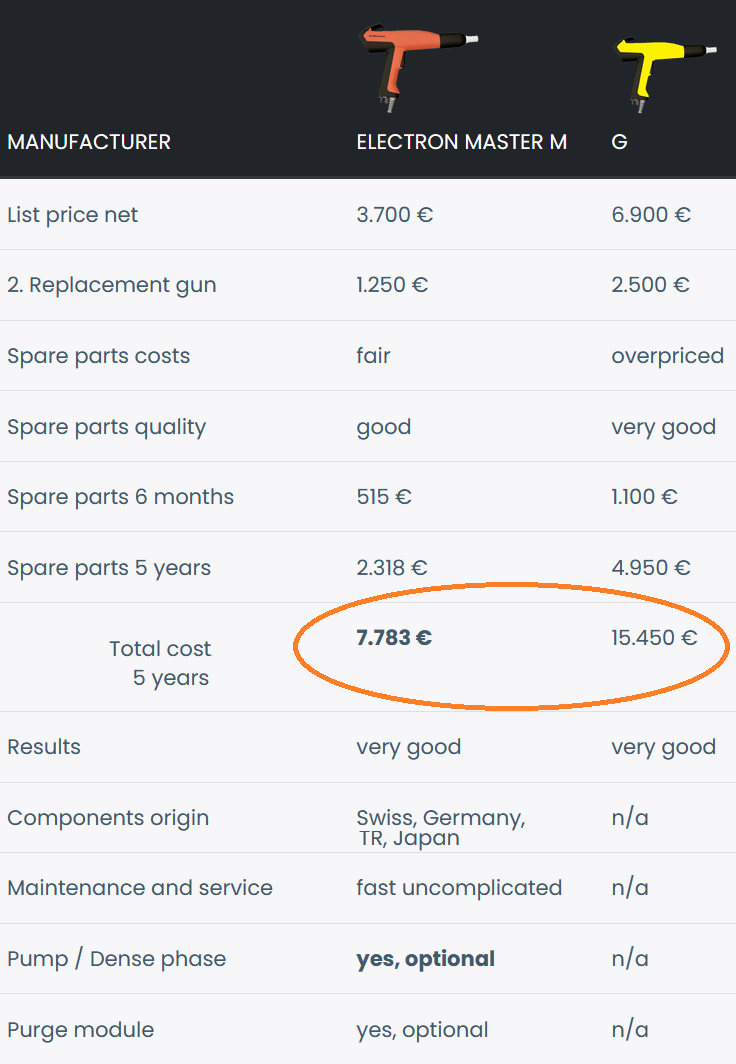Click the 515 € six-month spare parts value
This screenshot has width=736, height=1064.
click(x=384, y=497)
